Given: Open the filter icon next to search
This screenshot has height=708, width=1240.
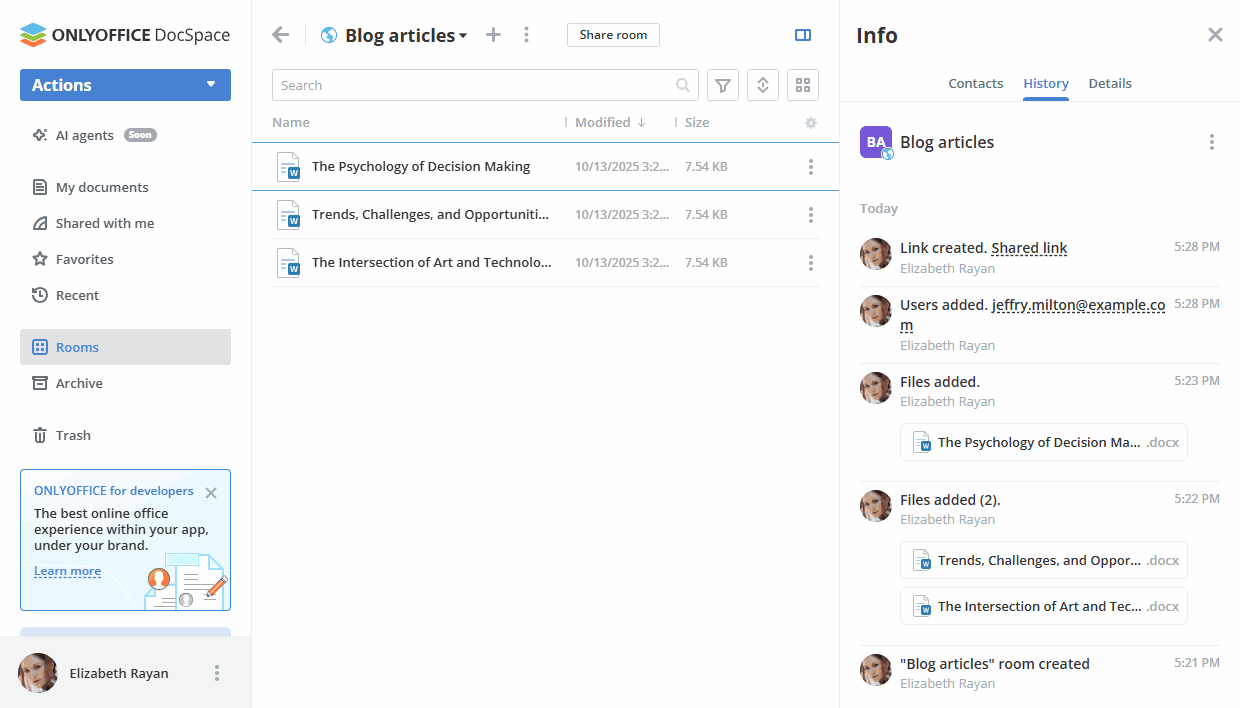Looking at the screenshot, I should (723, 86).
